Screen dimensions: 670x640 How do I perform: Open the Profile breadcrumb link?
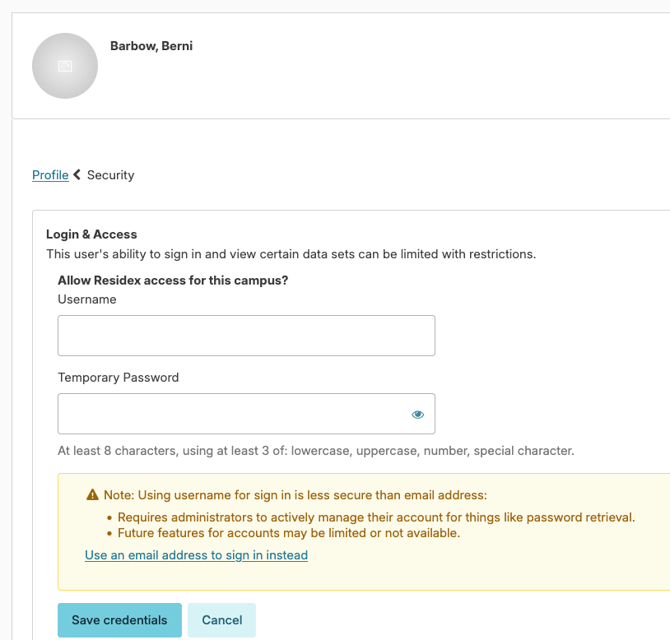(50, 175)
